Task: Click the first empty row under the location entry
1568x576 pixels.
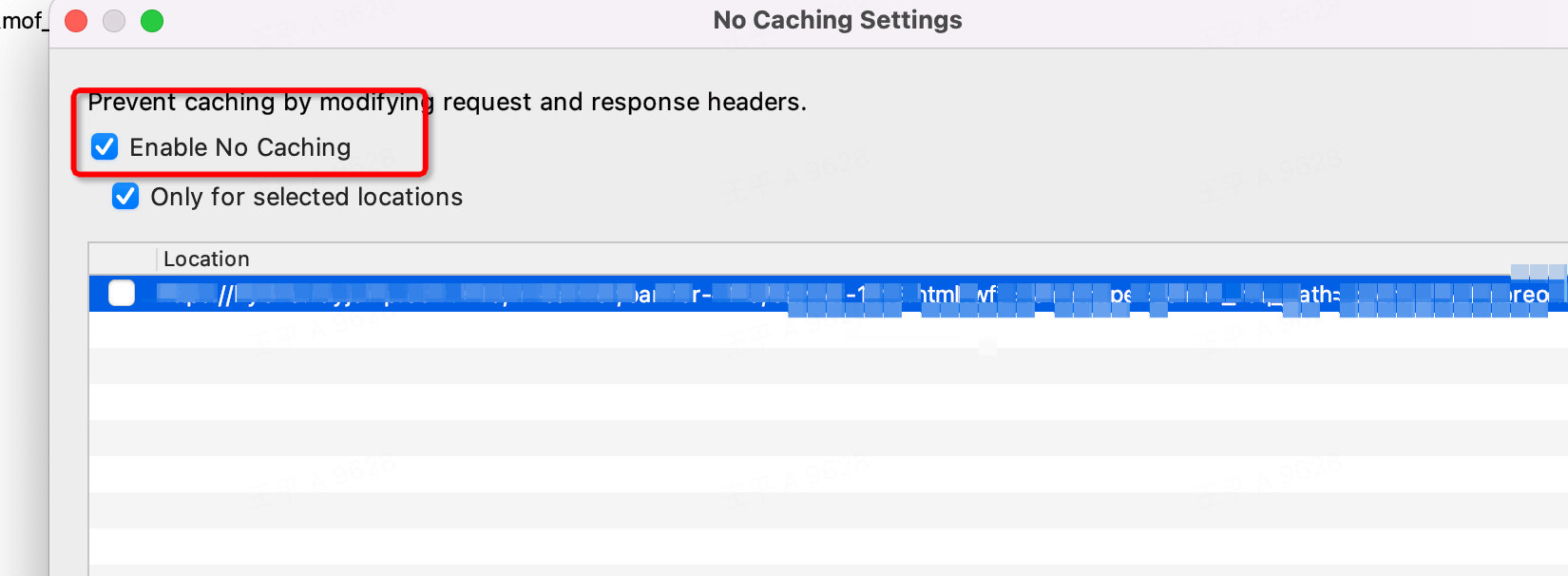Action: 829,330
